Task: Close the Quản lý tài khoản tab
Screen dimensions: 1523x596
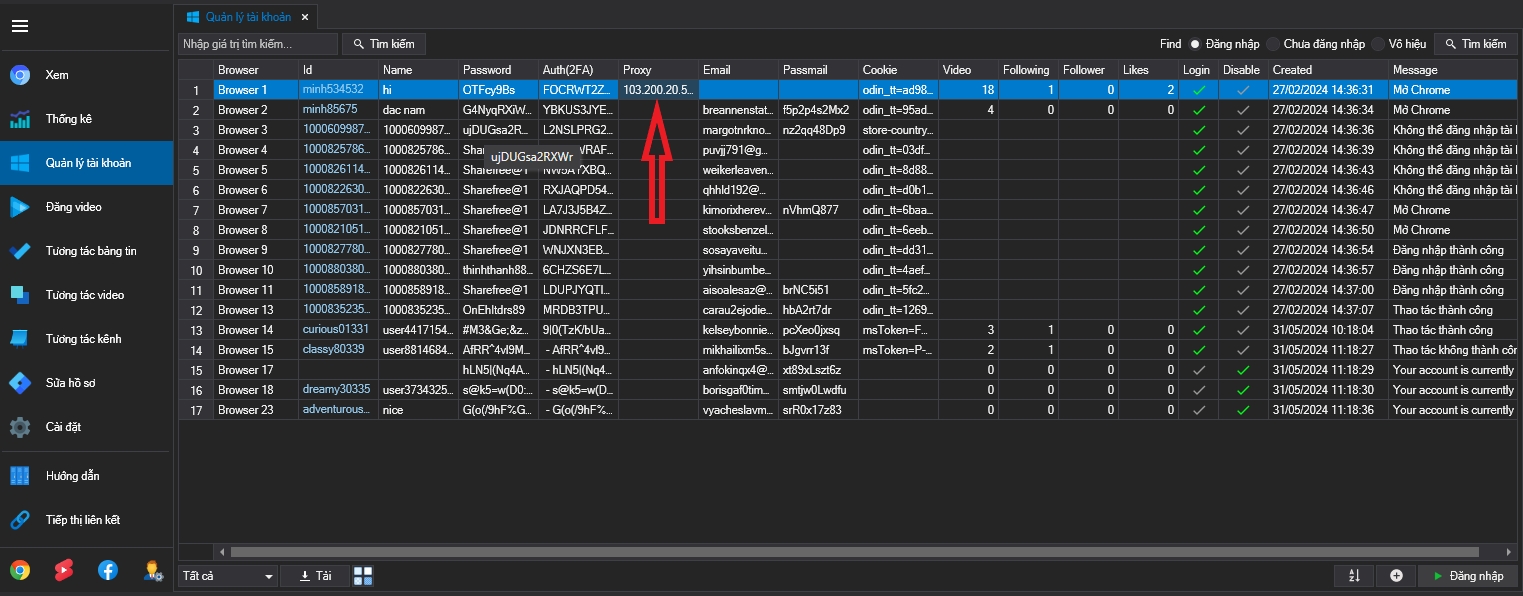Action: click(304, 17)
